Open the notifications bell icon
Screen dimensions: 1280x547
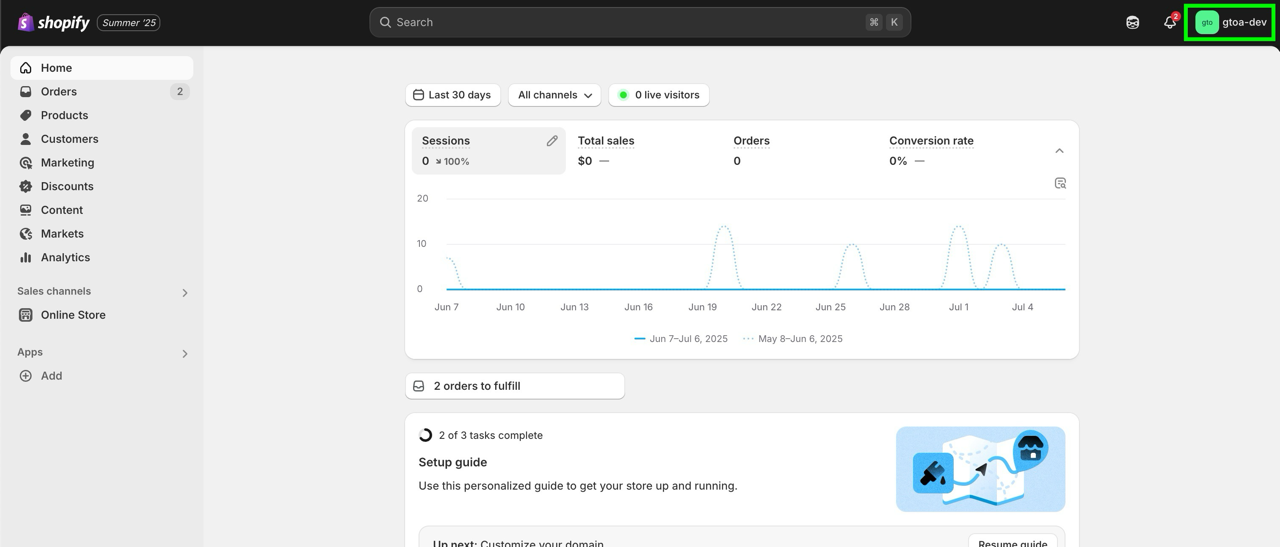click(x=1169, y=22)
